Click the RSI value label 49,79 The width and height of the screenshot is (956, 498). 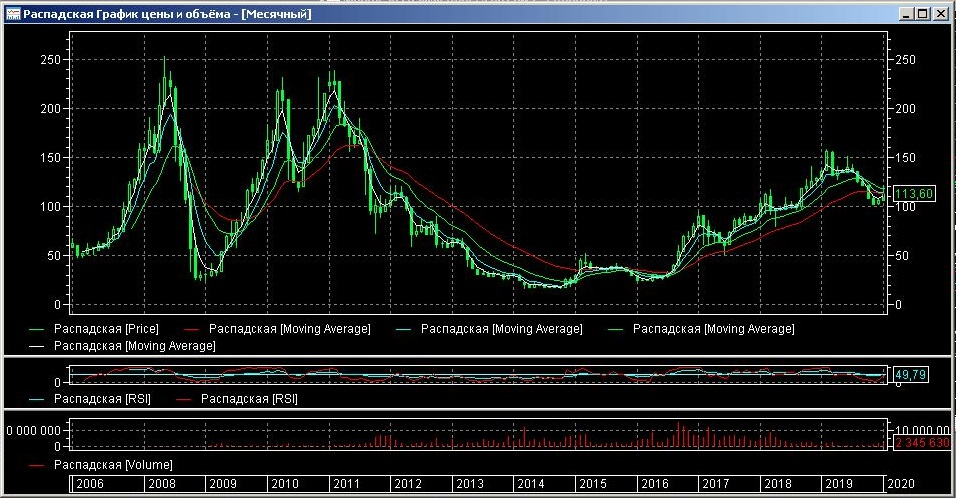(910, 374)
